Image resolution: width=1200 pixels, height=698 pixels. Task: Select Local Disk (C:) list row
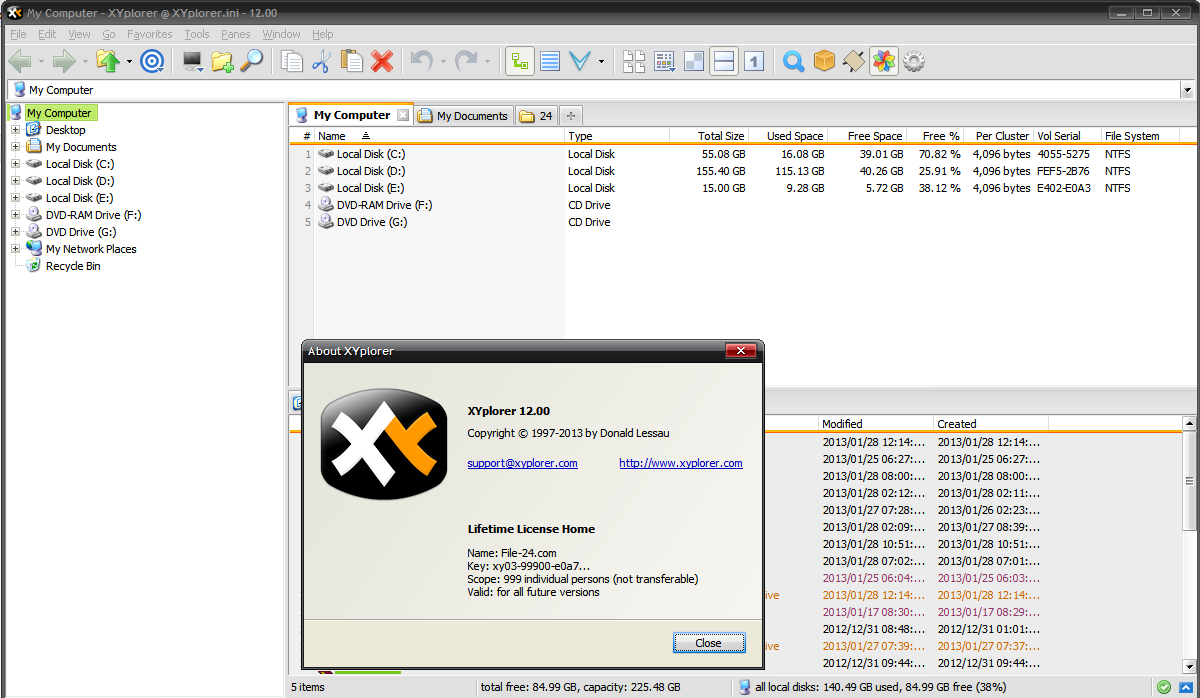click(742, 154)
